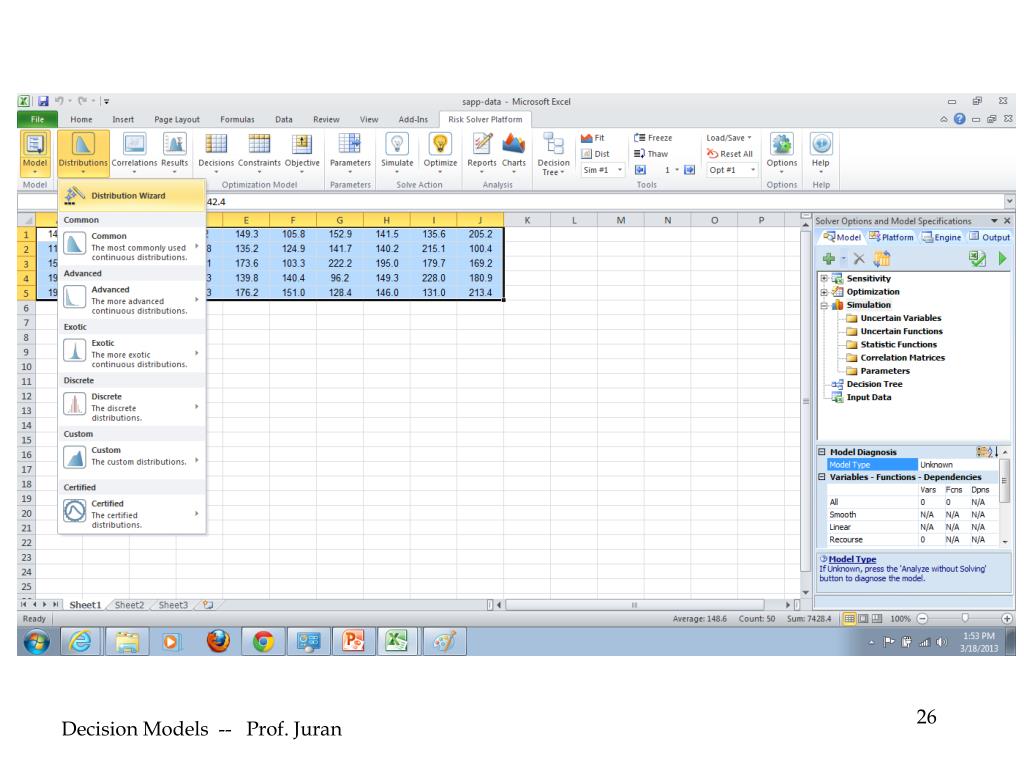This screenshot has height=768, width=1024.
Task: Select the Correlation Matrices folder
Action: tap(895, 358)
